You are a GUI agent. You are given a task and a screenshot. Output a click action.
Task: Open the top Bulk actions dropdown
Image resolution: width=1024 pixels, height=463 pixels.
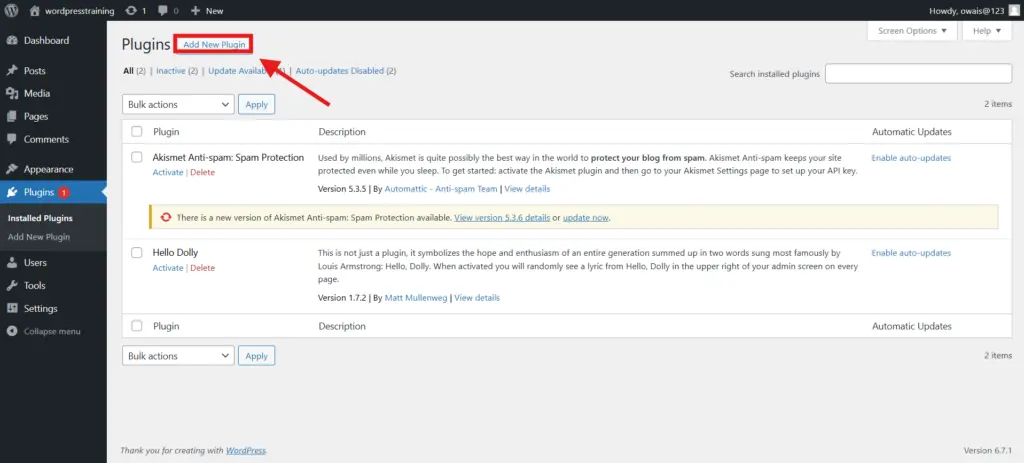(x=178, y=104)
